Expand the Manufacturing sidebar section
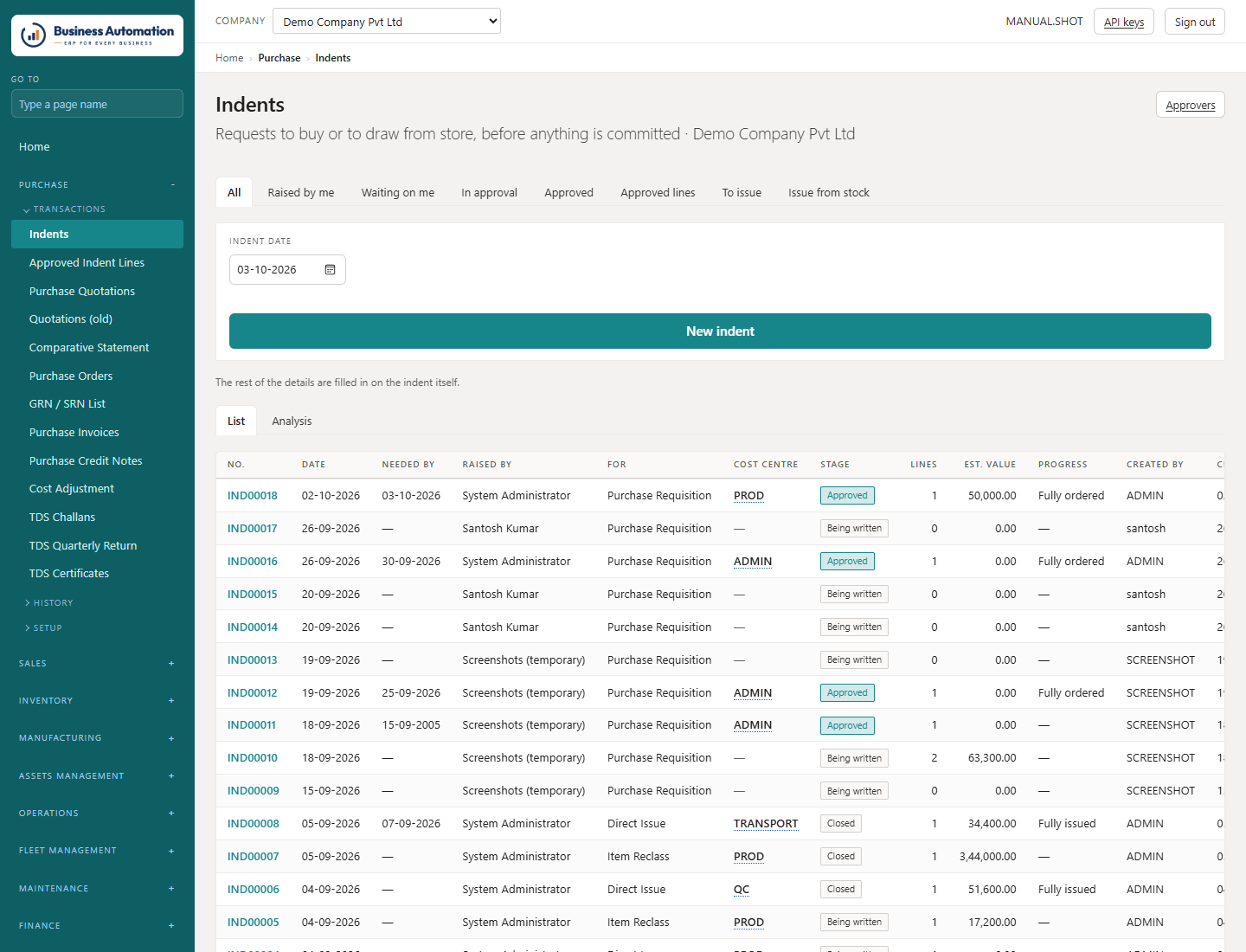Image resolution: width=1246 pixels, height=952 pixels. [x=97, y=738]
